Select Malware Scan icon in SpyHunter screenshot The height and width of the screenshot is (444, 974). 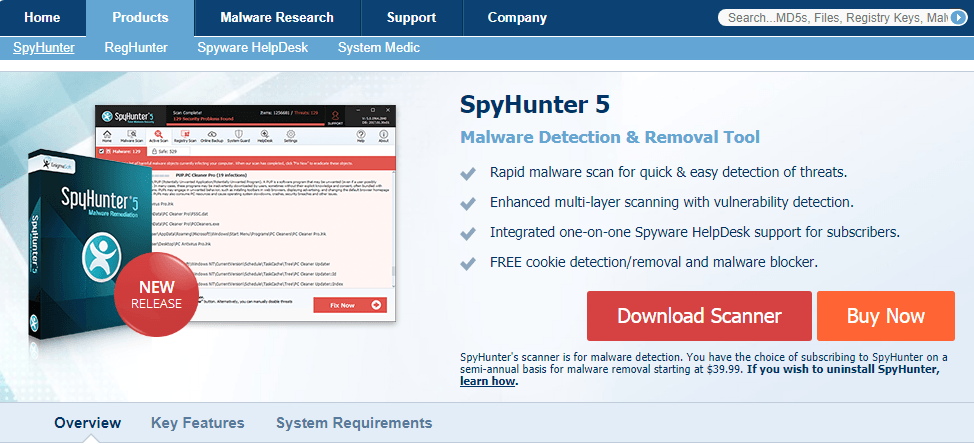(x=132, y=134)
